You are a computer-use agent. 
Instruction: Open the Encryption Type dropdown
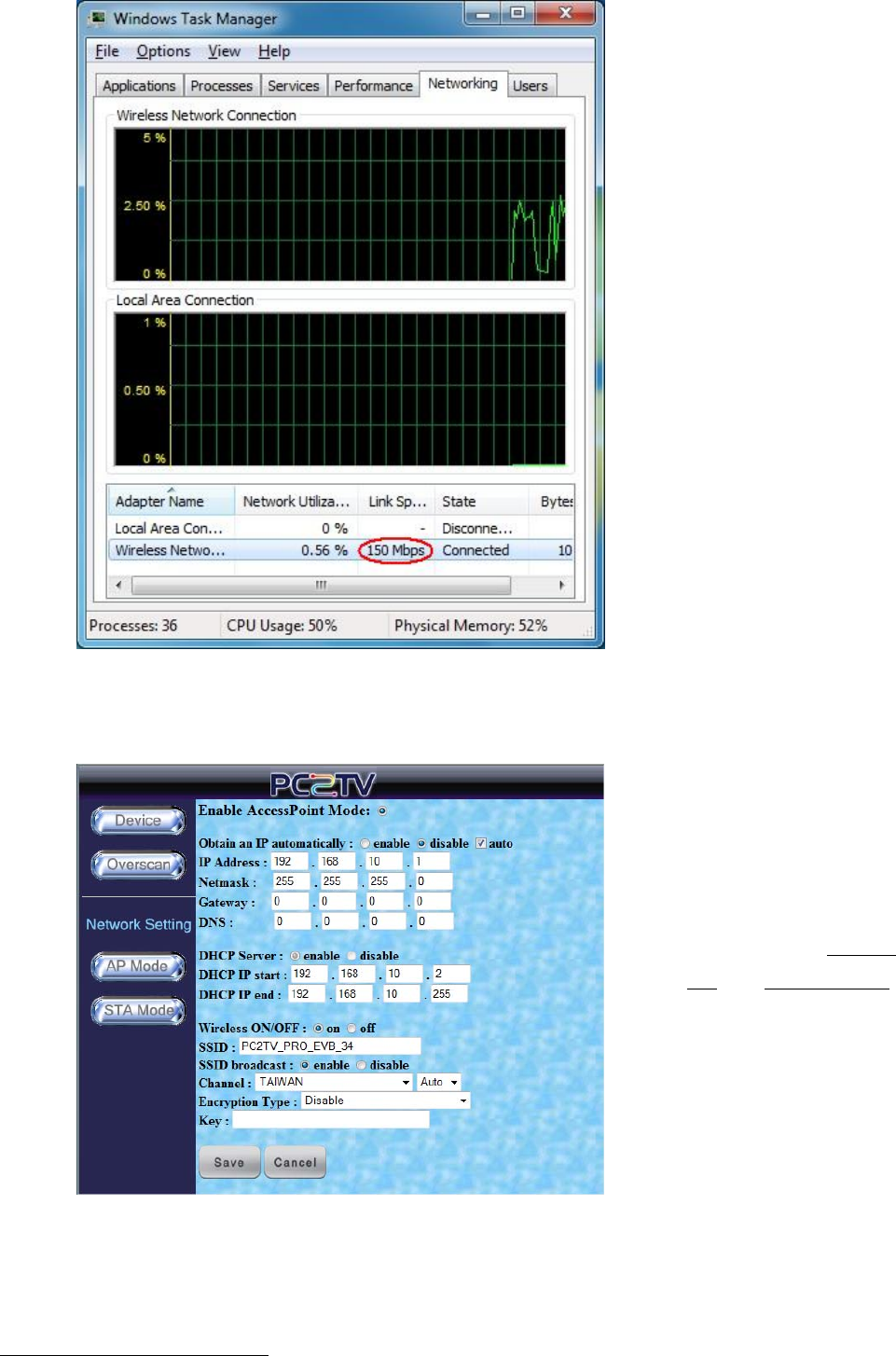385,1101
